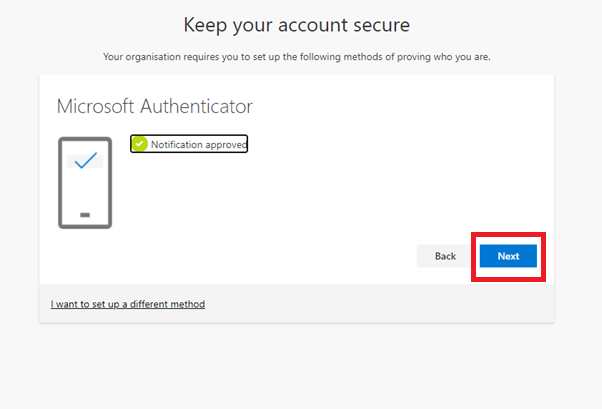
Task: Click the organisation requirement subtitle text
Action: pyautogui.click(x=296, y=57)
